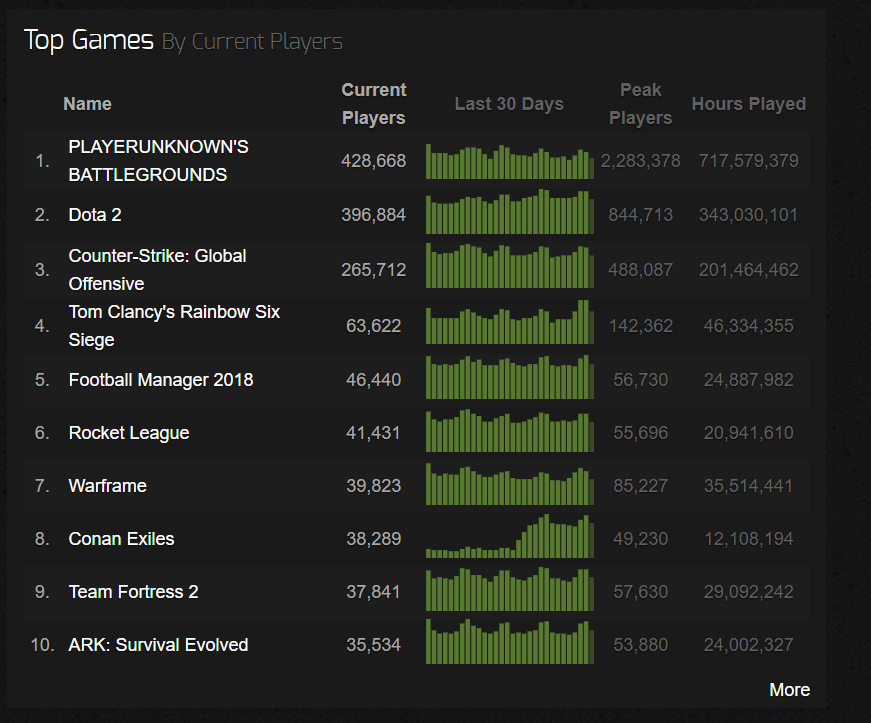Screen dimensions: 871x723
Task: Click rank number 1. in first row
Action: [42, 161]
